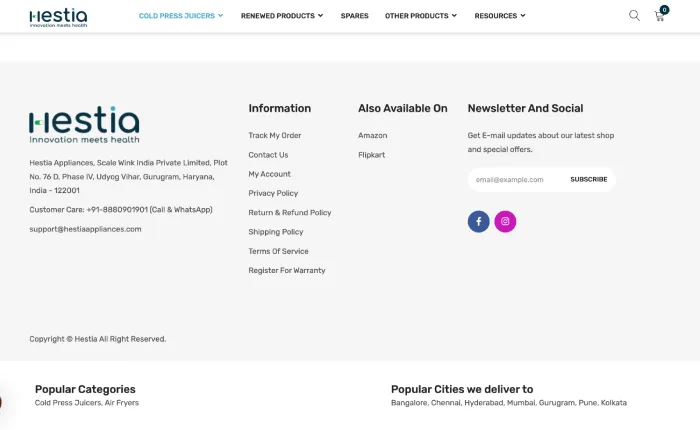Expand the Resources dropdown
Viewport: 700px width, 430px height.
500,16
